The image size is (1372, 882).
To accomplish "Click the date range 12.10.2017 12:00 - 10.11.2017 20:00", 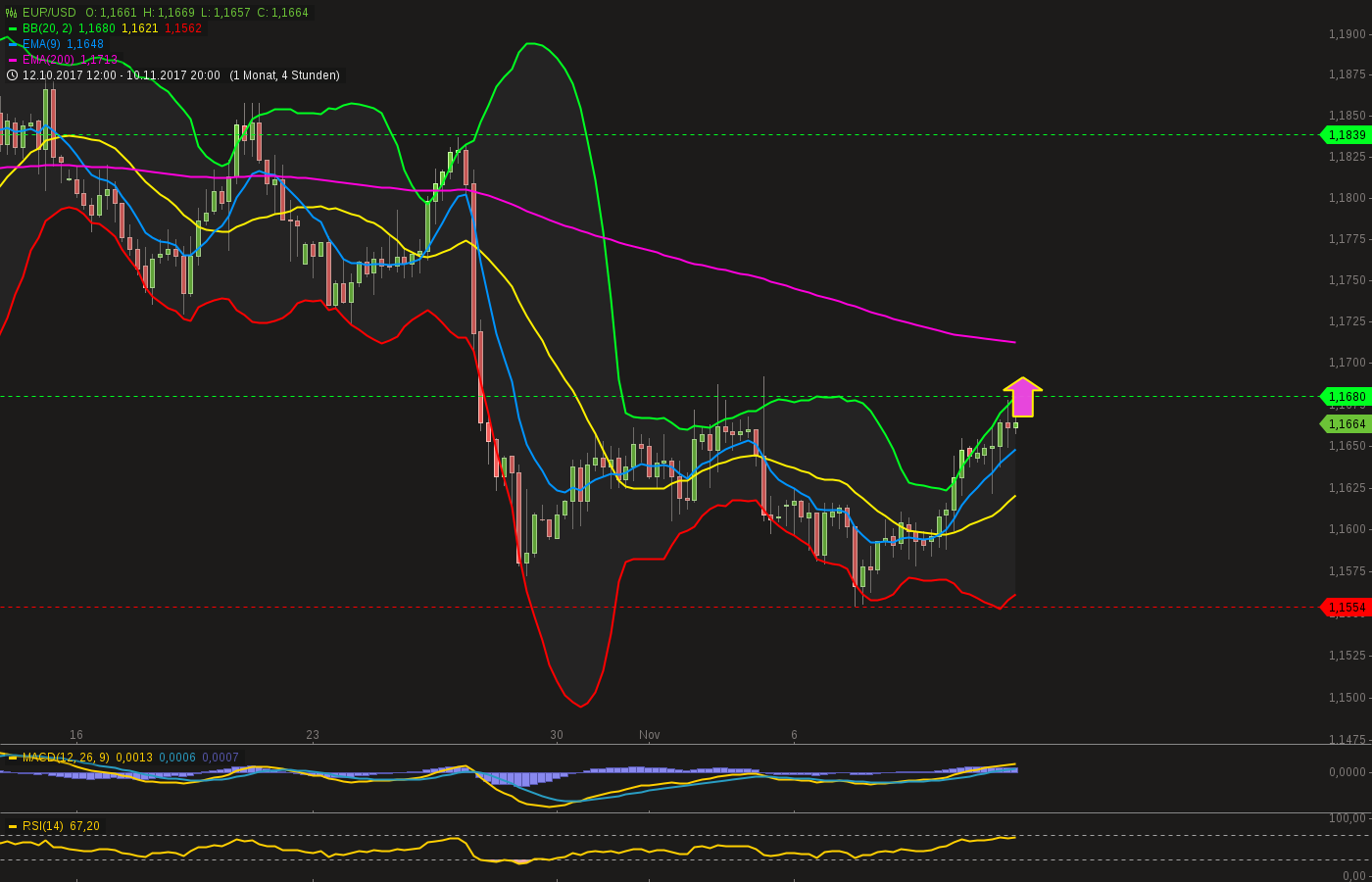I will point(122,75).
